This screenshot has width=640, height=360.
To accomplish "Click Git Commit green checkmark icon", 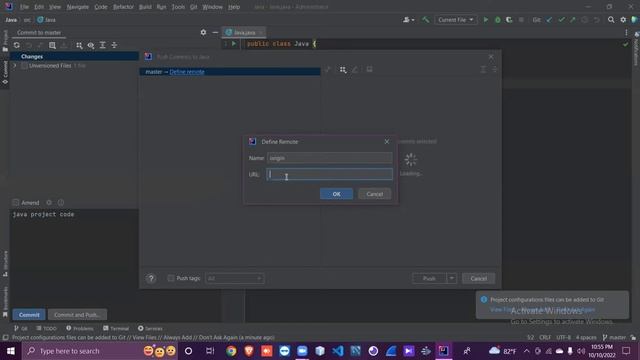I will 561,20.
